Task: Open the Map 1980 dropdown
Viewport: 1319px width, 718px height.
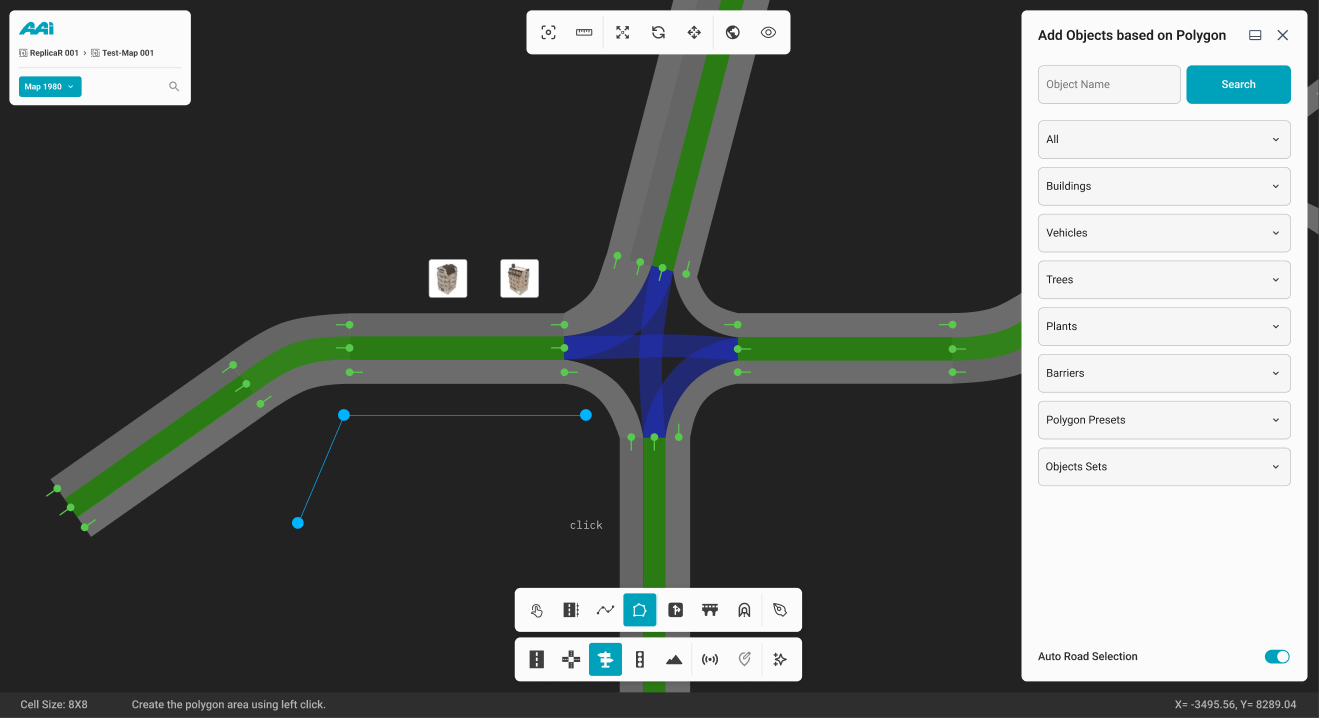Action: (x=50, y=87)
